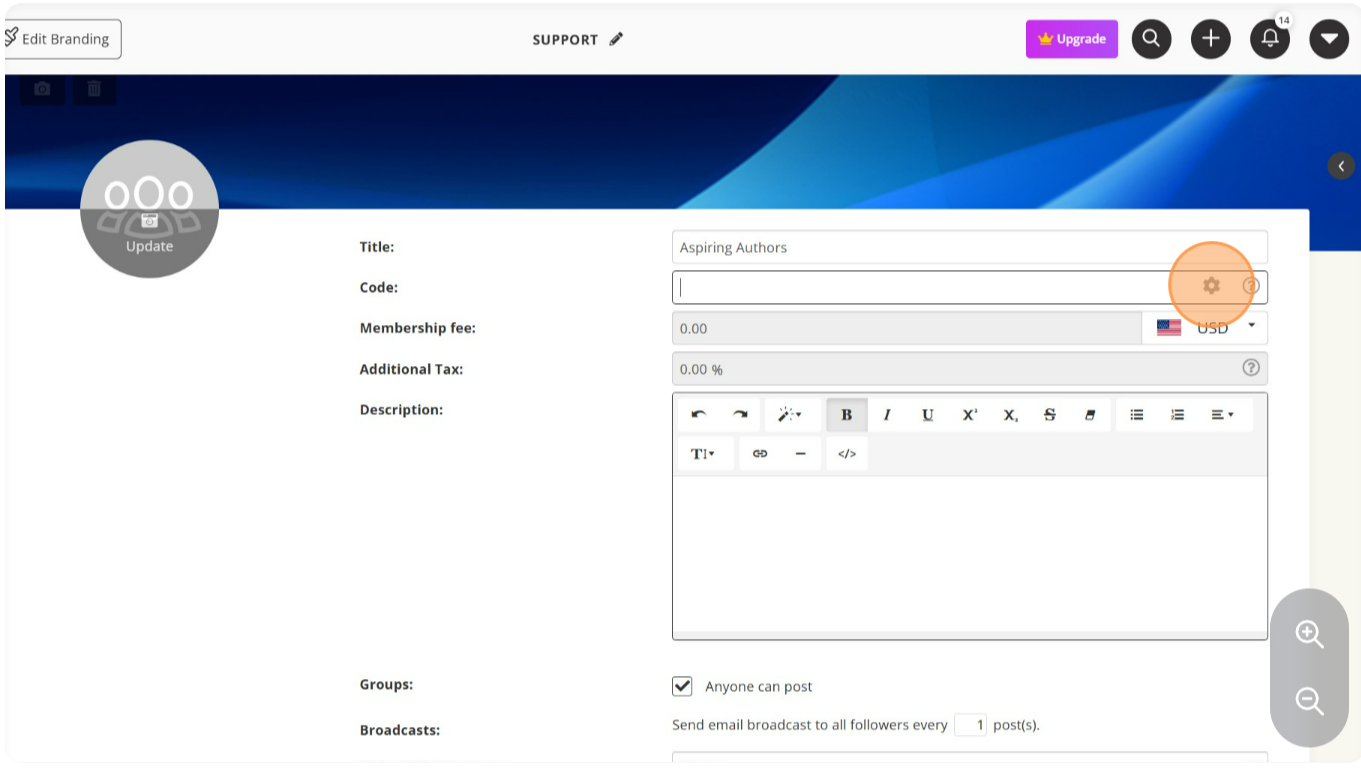The height and width of the screenshot is (779, 1361).
Task: Open the magic wand style dropdown
Action: tap(790, 415)
